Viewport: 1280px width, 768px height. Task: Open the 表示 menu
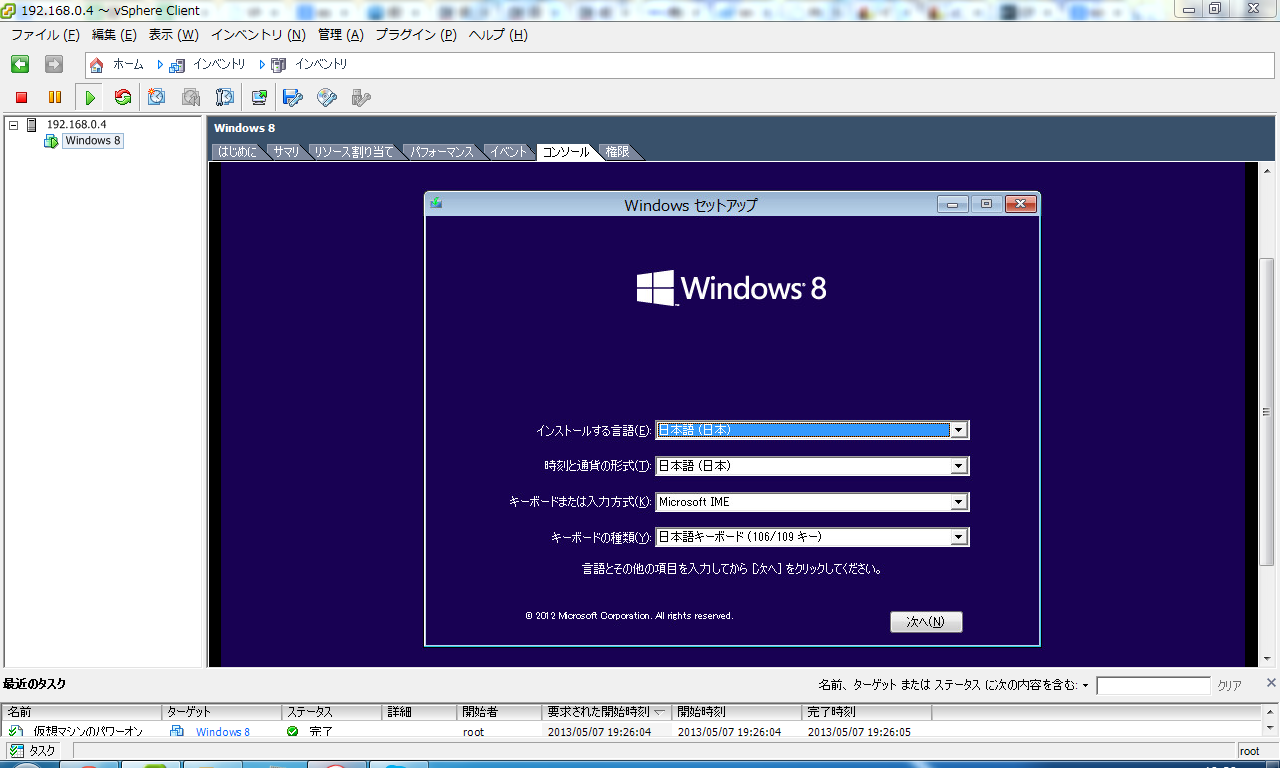[174, 35]
